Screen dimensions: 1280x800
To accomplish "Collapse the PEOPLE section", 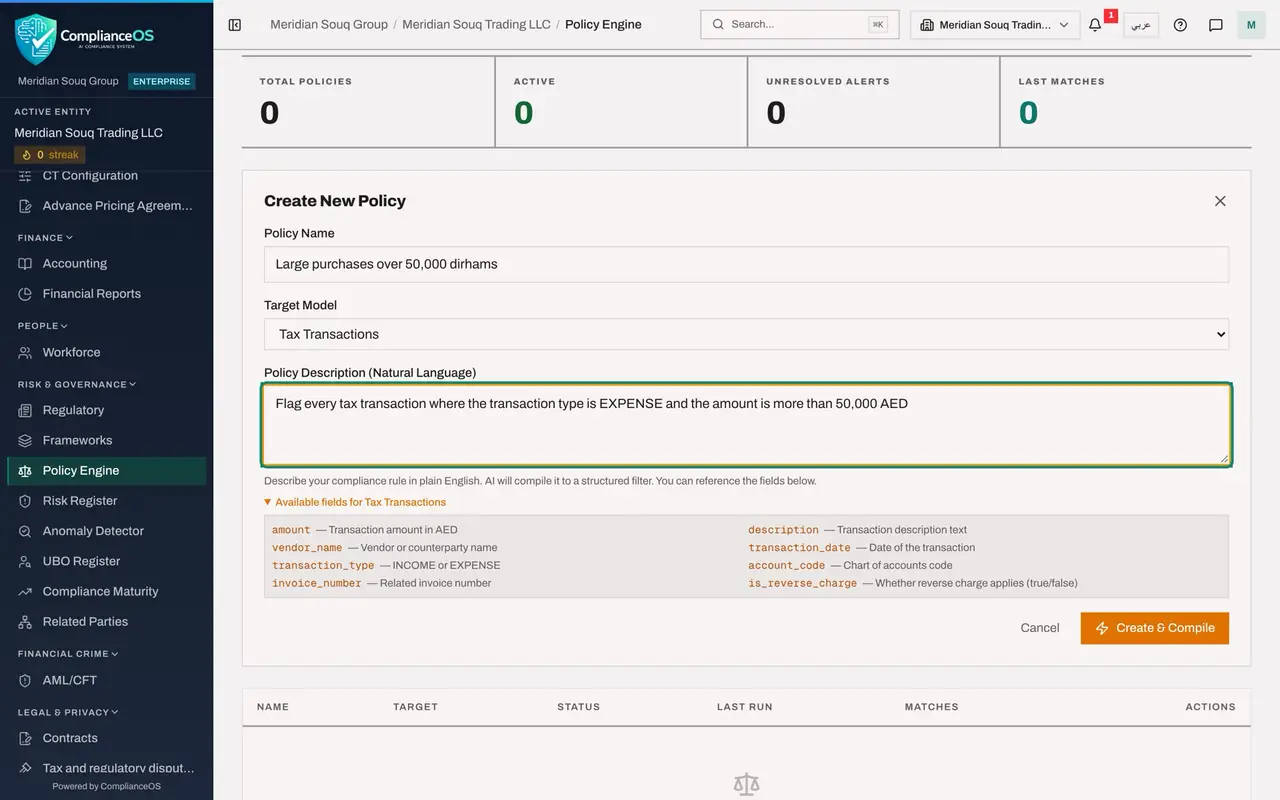I will click(43, 326).
